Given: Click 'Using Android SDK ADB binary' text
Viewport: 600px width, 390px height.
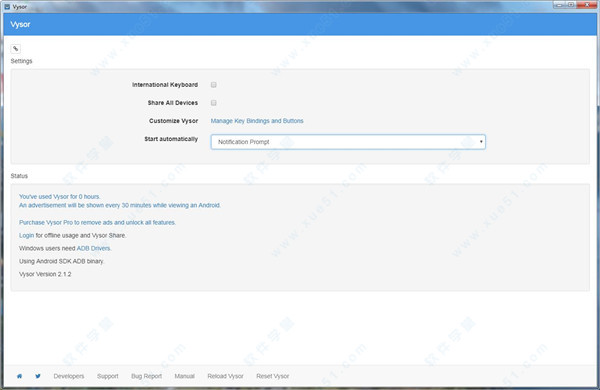Looking at the screenshot, I should (62, 261).
